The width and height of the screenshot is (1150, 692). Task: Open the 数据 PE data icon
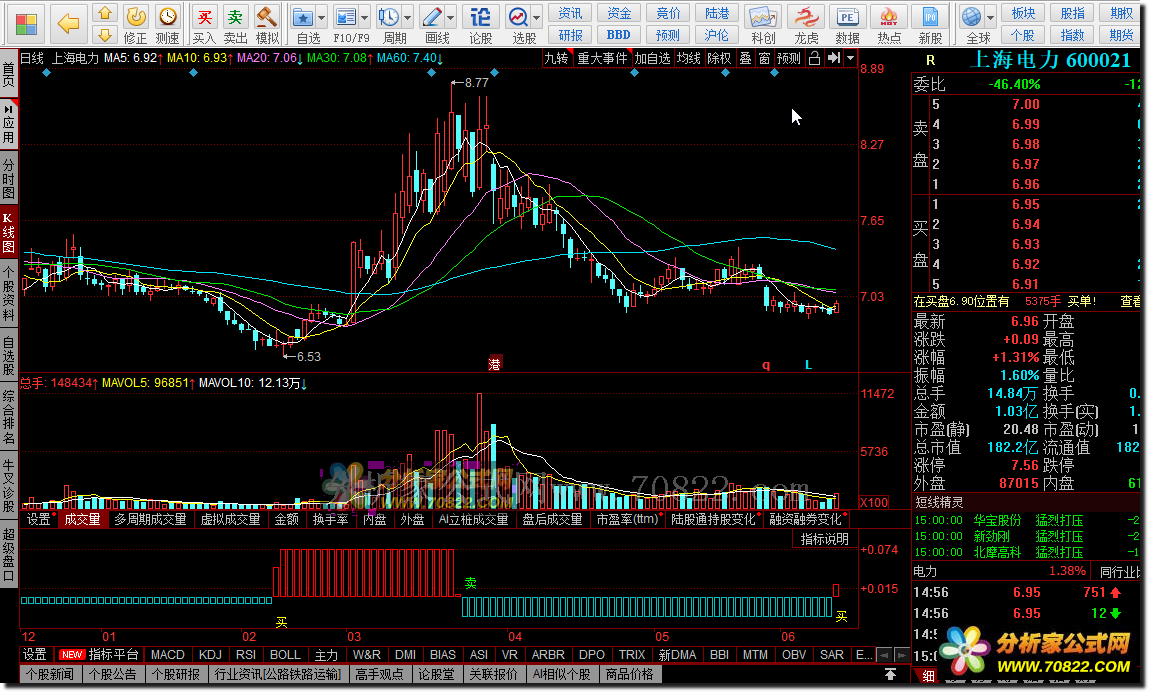(x=847, y=16)
